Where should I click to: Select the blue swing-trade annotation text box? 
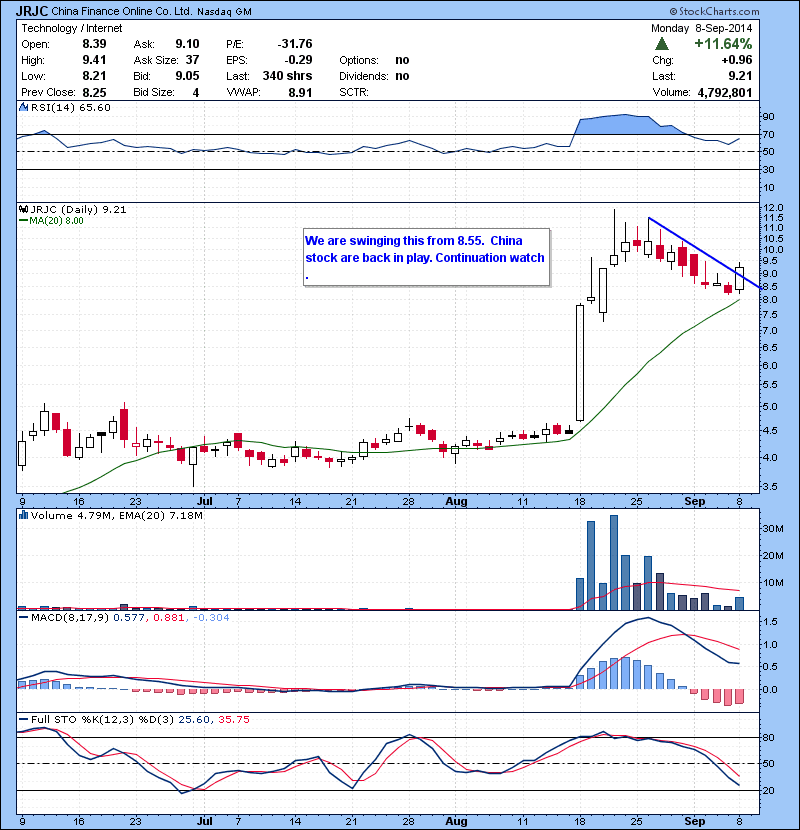point(427,257)
